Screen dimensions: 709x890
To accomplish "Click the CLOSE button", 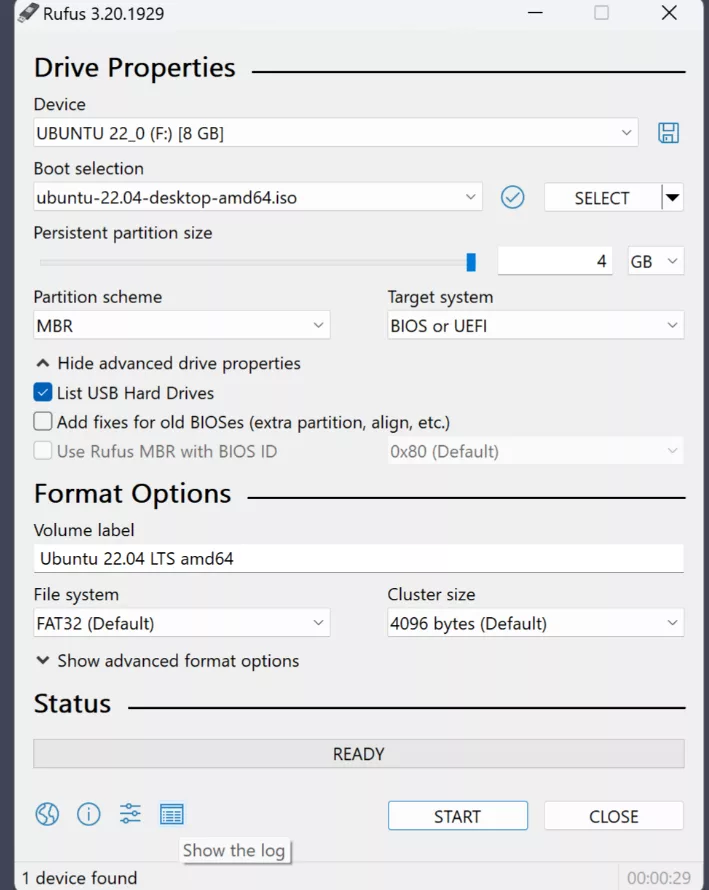I will pos(613,816).
